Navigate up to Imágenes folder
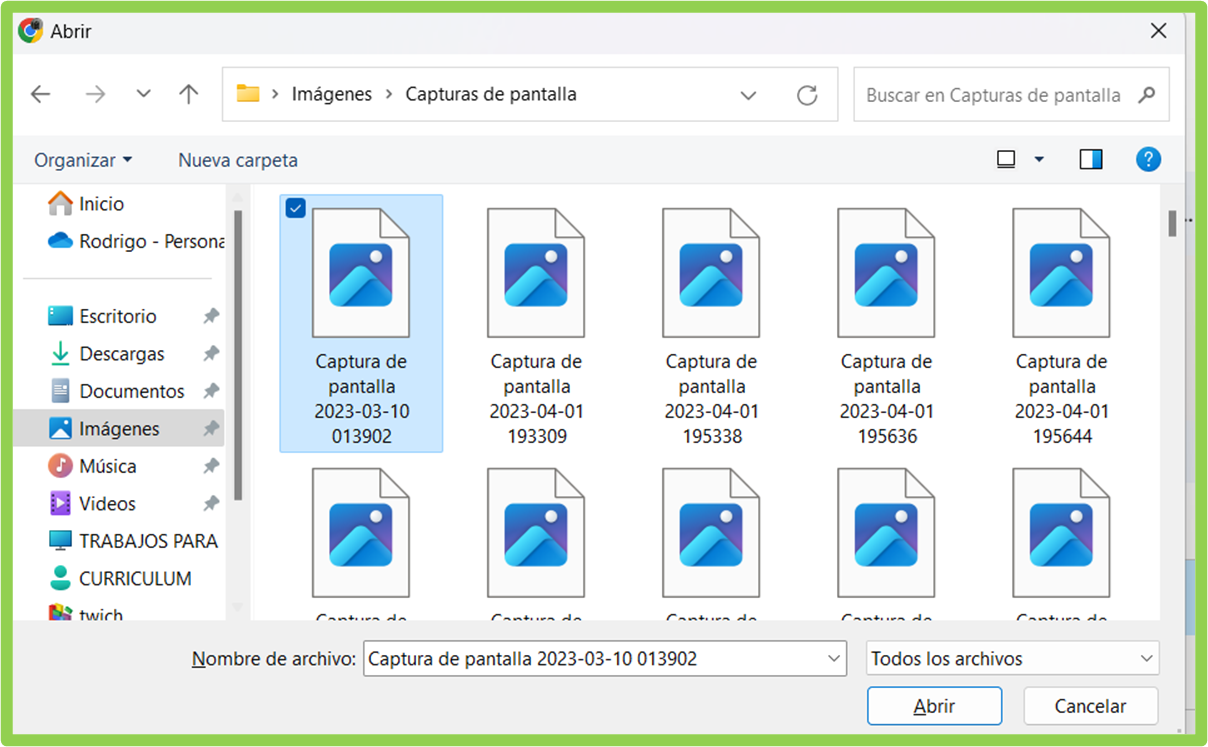Image resolution: width=1208 pixels, height=747 pixels. [188, 93]
